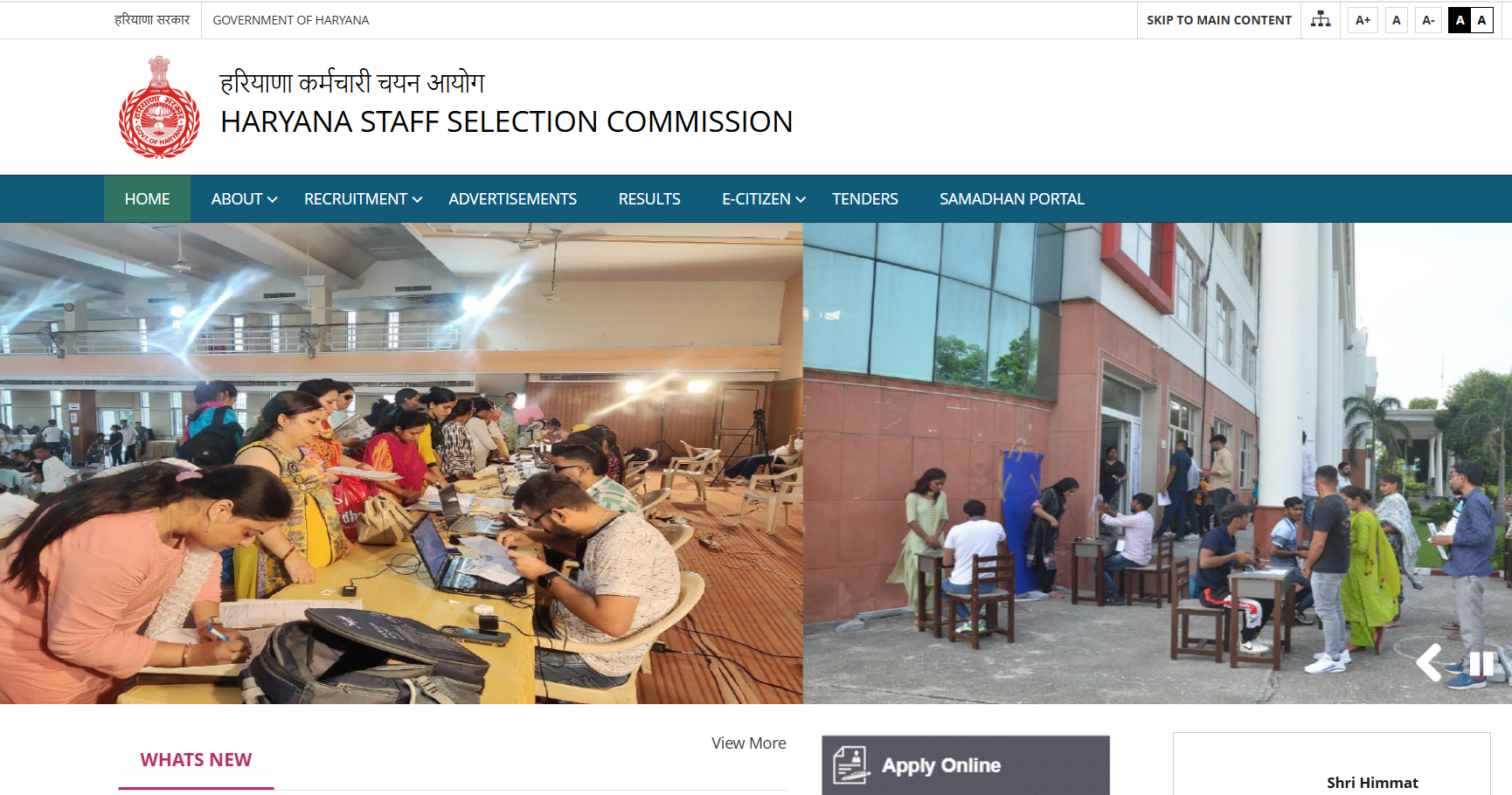Open the Samadhan Portal link

tap(1012, 199)
